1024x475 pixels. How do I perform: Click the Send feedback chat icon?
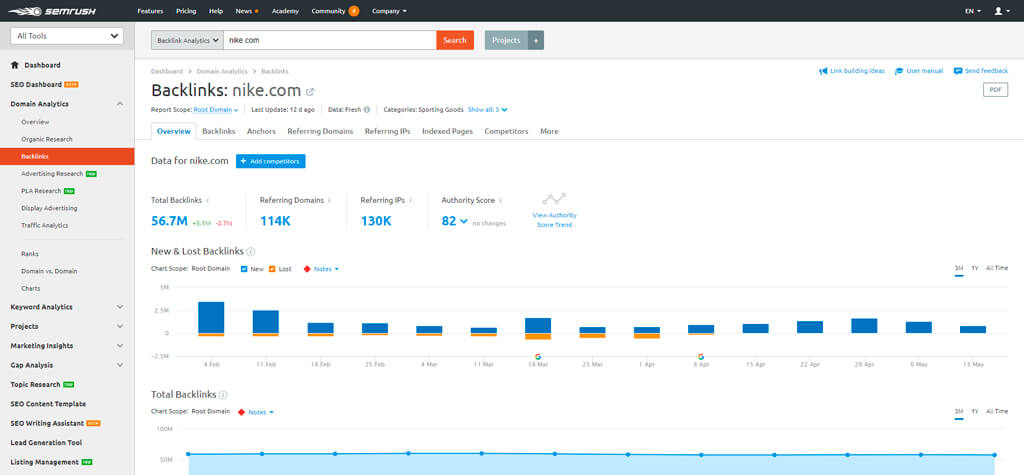point(958,71)
